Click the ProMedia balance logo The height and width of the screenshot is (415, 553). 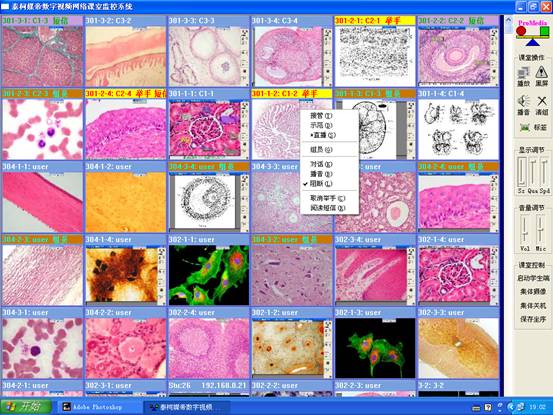(533, 33)
